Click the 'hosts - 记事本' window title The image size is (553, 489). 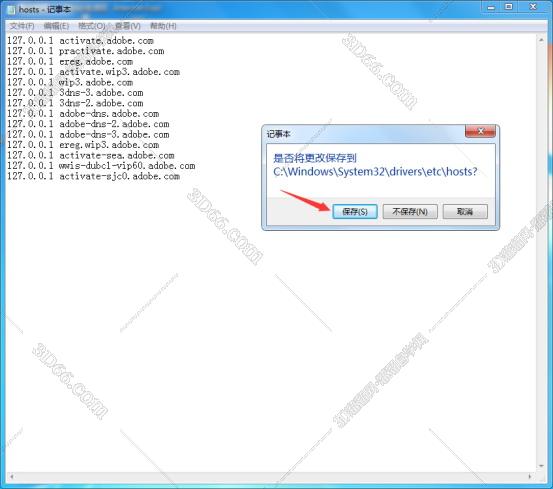coord(44,10)
